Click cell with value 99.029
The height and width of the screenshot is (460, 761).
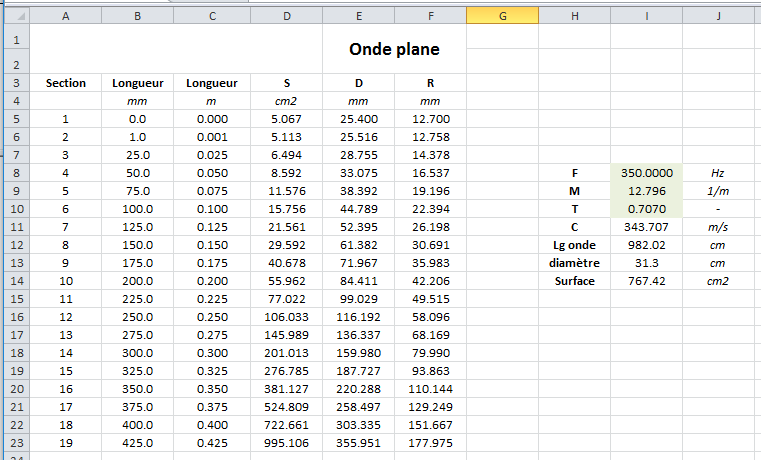pyautogui.click(x=359, y=299)
